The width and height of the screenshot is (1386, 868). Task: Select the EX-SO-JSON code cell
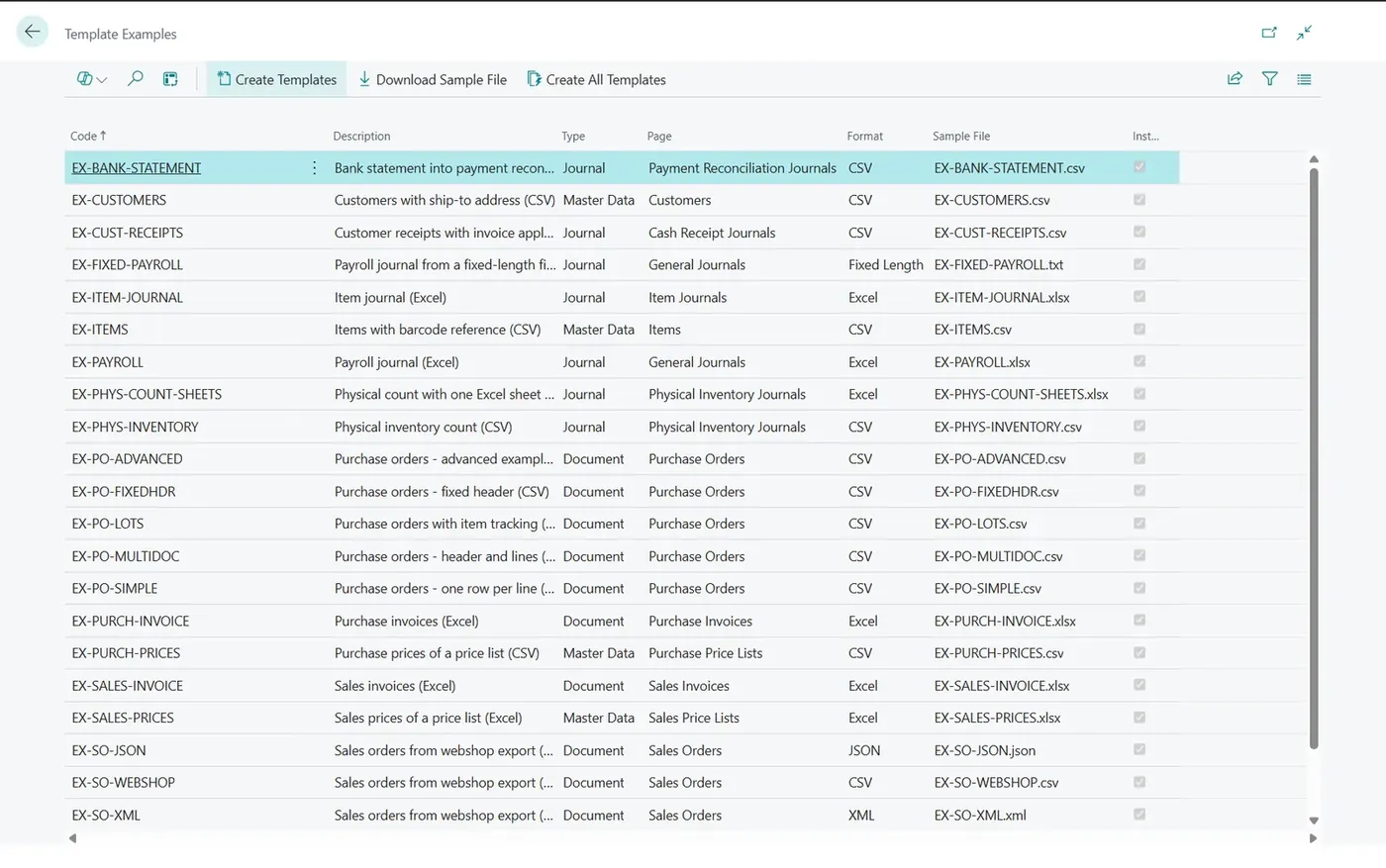pyautogui.click(x=109, y=750)
